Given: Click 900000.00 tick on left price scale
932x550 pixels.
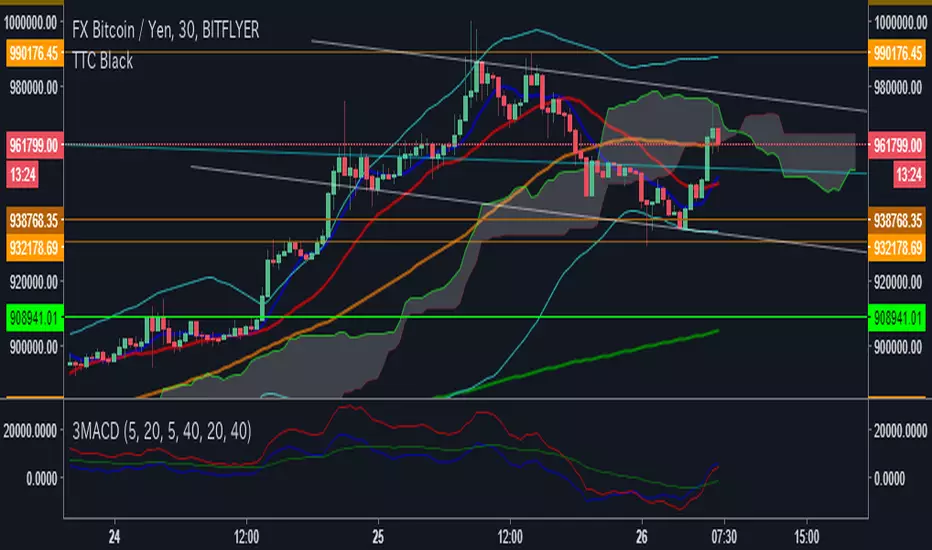Looking at the screenshot, I should click(34, 347).
